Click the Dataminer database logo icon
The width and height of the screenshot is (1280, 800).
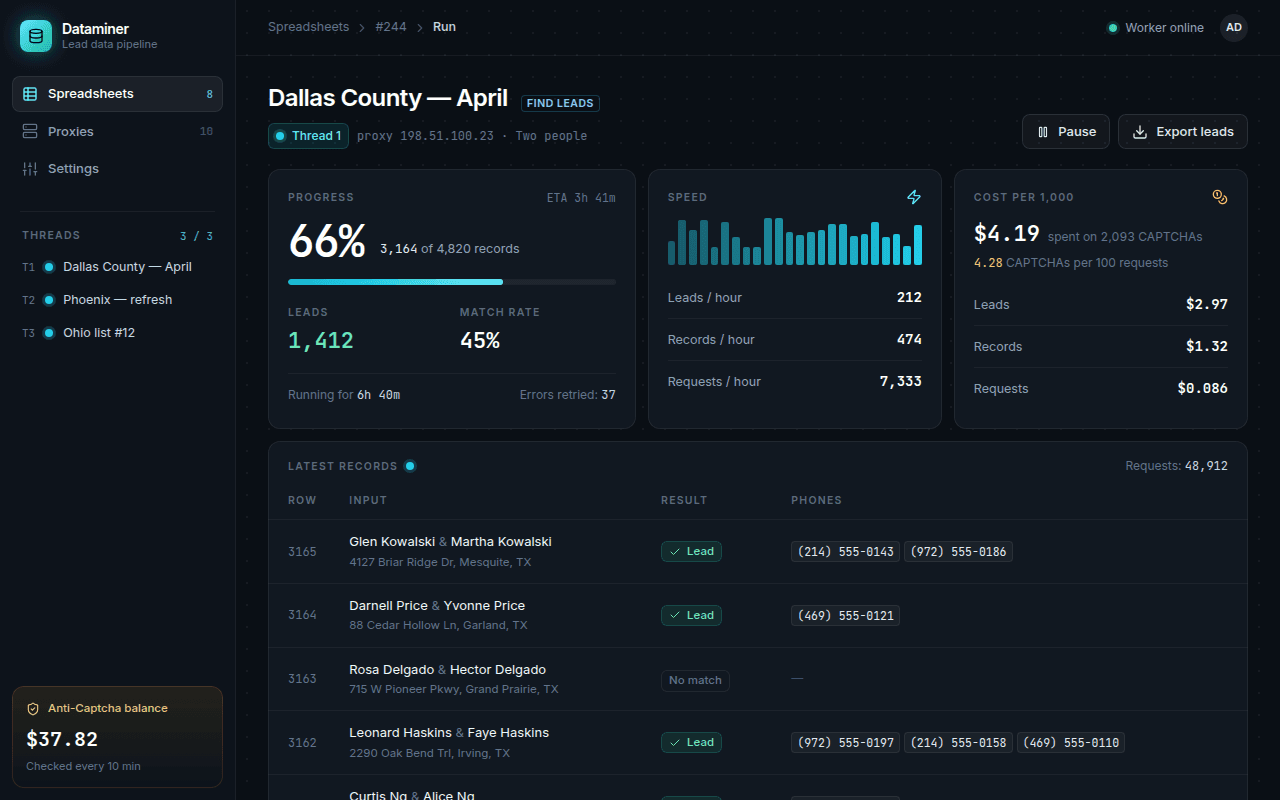point(36,36)
